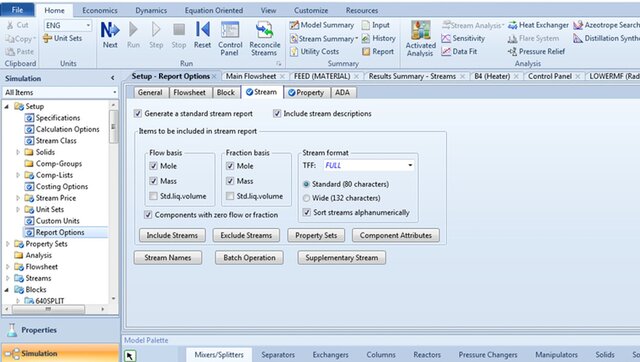
Task: Click the Step run icon
Action: coord(156,30)
